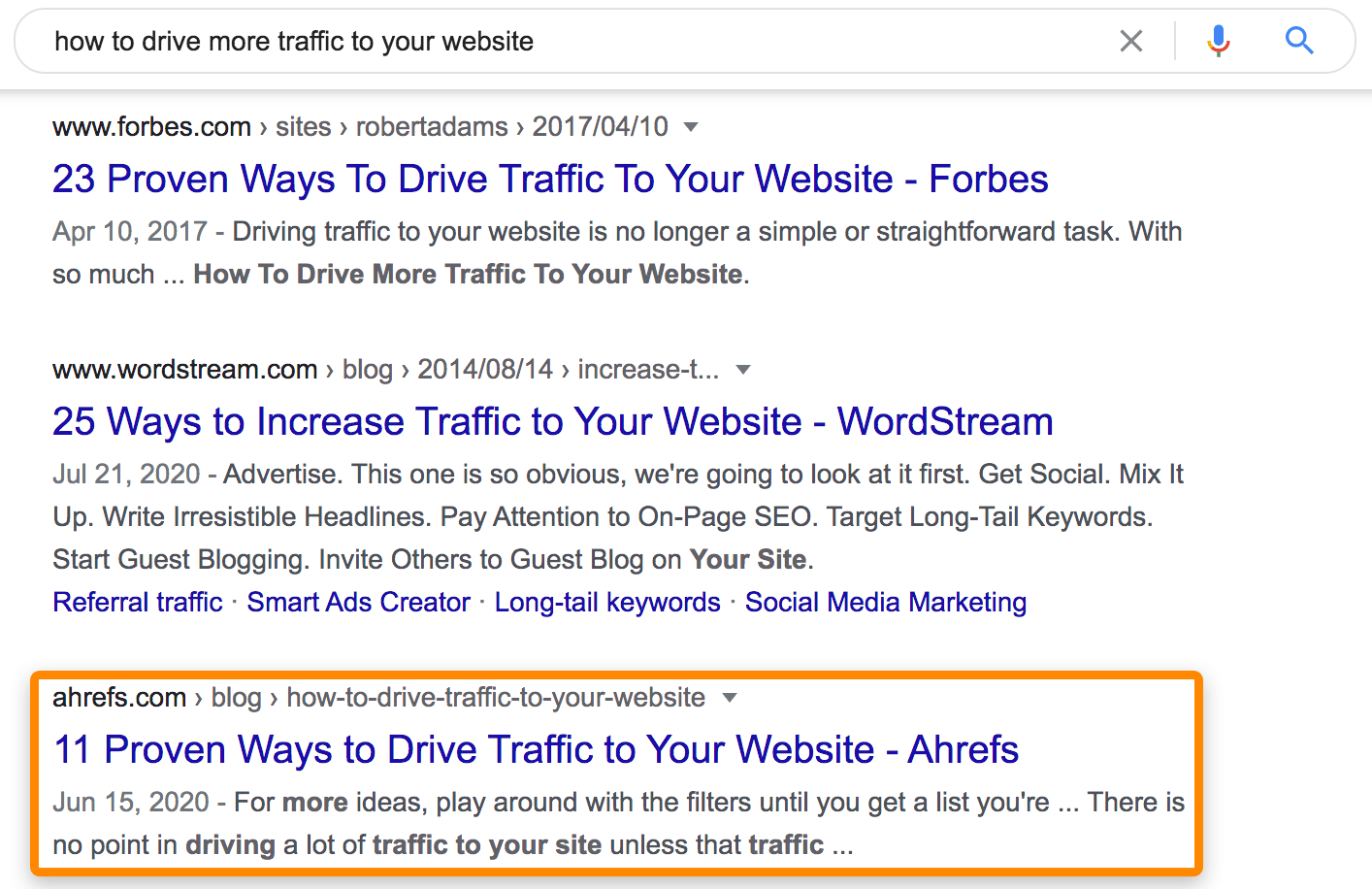Click the robertadams breadcrumb segment under Forbes
Image resolution: width=1372 pixels, height=889 pixels.
point(432,126)
